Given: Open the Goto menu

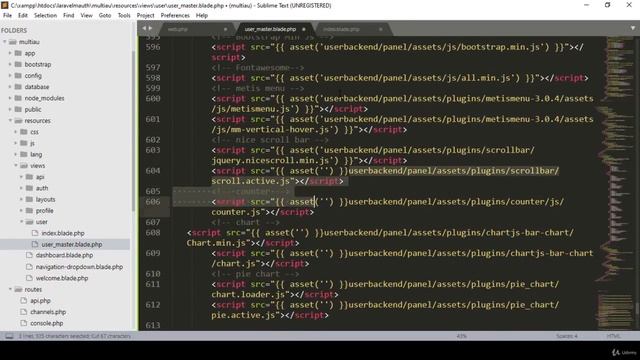Looking at the screenshot, I should (105, 16).
